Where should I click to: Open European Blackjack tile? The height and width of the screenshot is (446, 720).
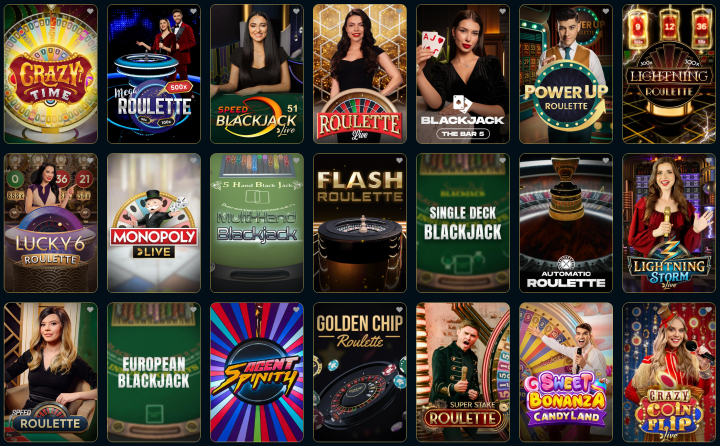154,372
